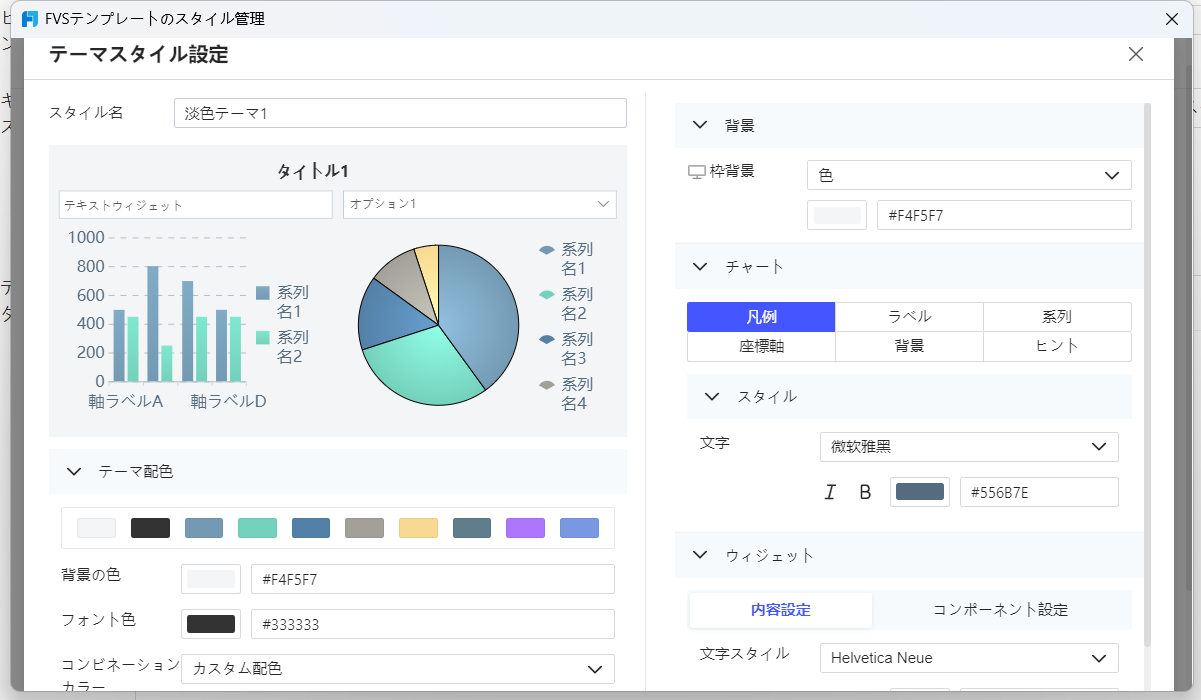Image resolution: width=1201 pixels, height=700 pixels.
Task: Click the taupe gray theme color swatch
Action: point(364,528)
